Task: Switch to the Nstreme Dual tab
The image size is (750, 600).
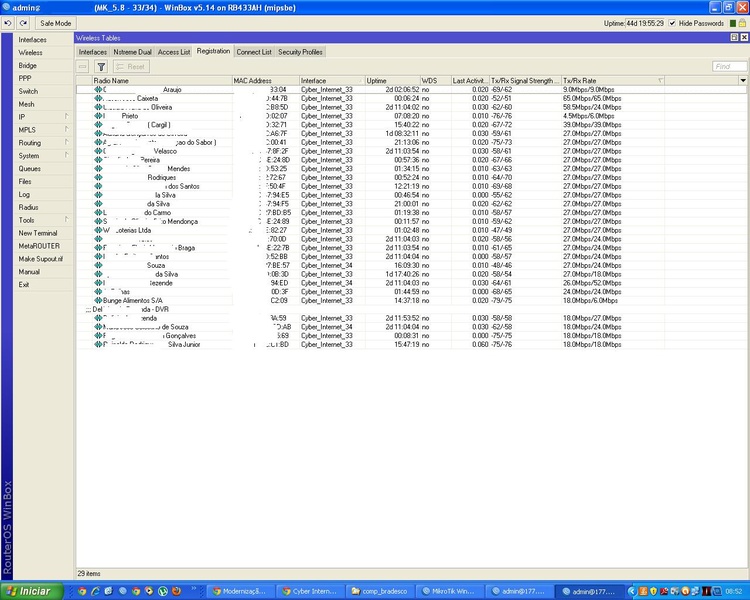Action: [132, 52]
